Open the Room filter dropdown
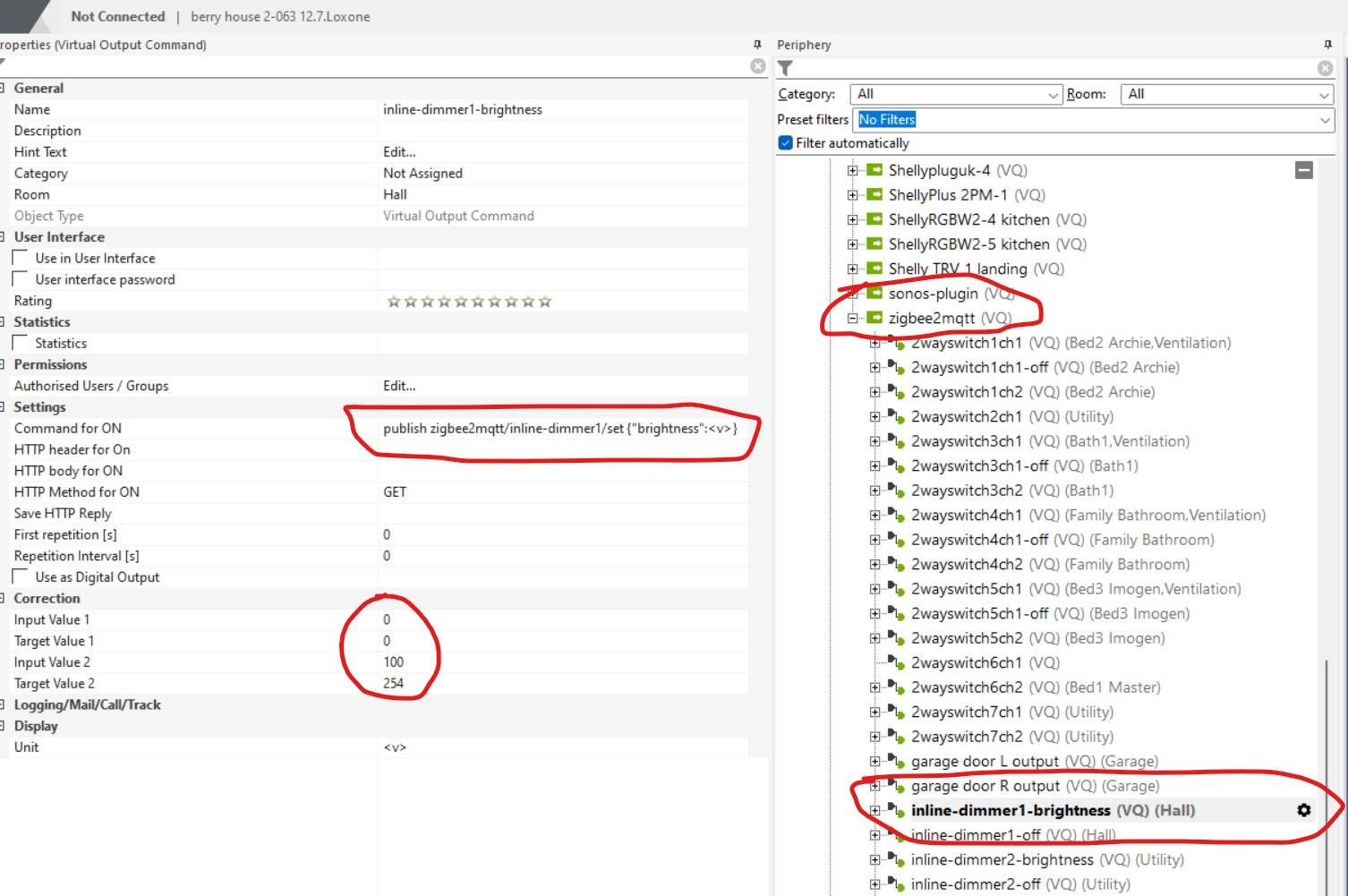The height and width of the screenshot is (896, 1348). pos(1226,95)
